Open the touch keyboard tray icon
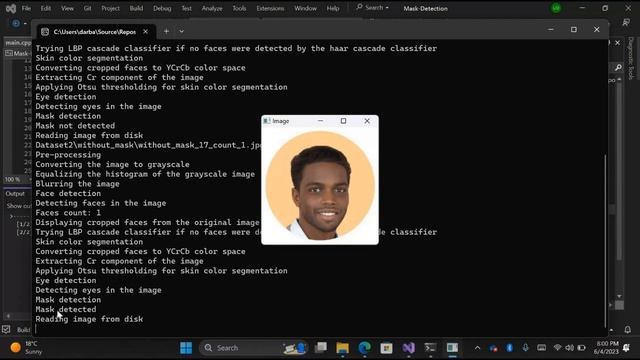This screenshot has width=640, height=360. pos(542,348)
